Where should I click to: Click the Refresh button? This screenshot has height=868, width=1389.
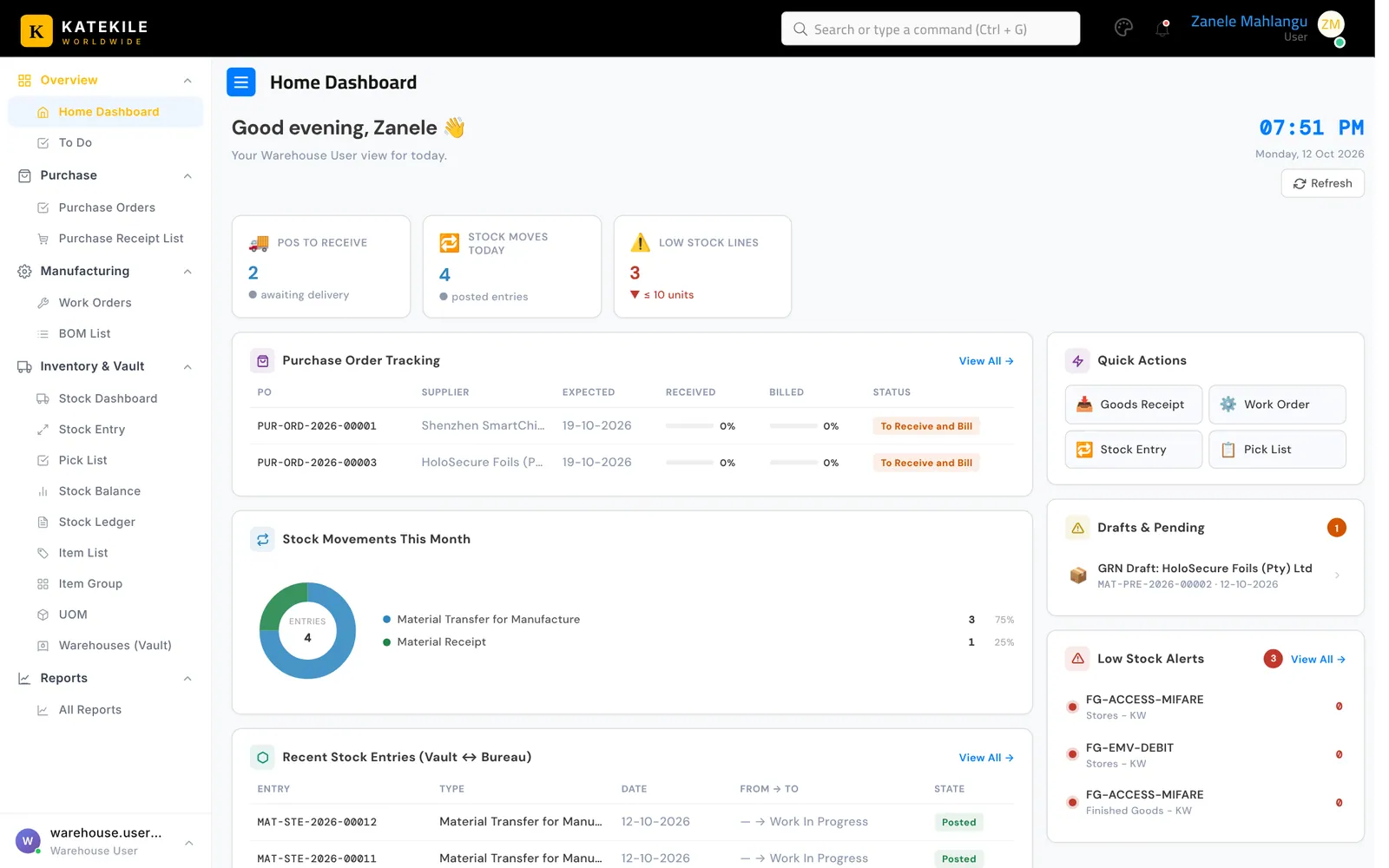[x=1322, y=183]
